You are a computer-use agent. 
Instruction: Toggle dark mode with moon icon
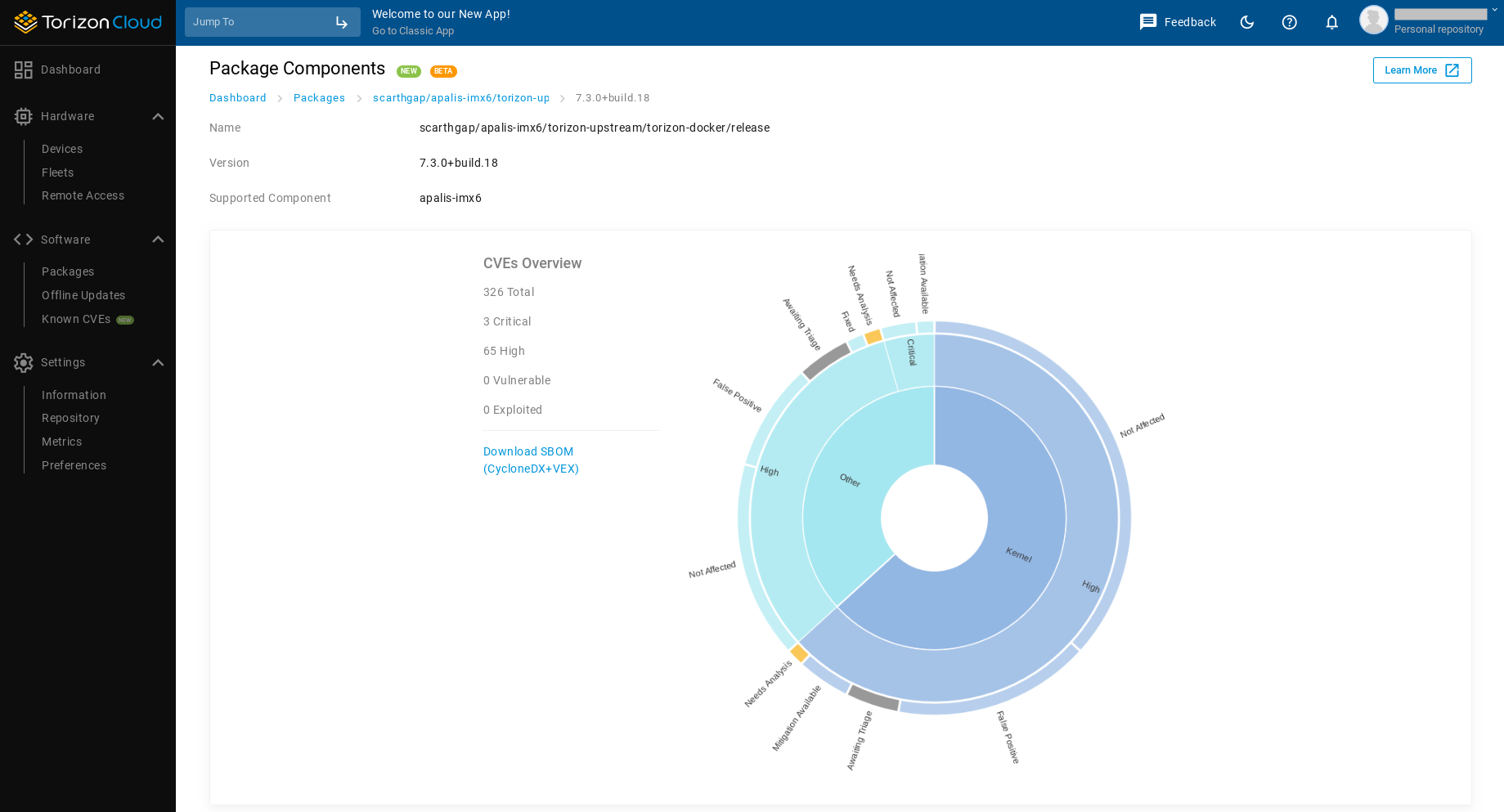(x=1246, y=22)
